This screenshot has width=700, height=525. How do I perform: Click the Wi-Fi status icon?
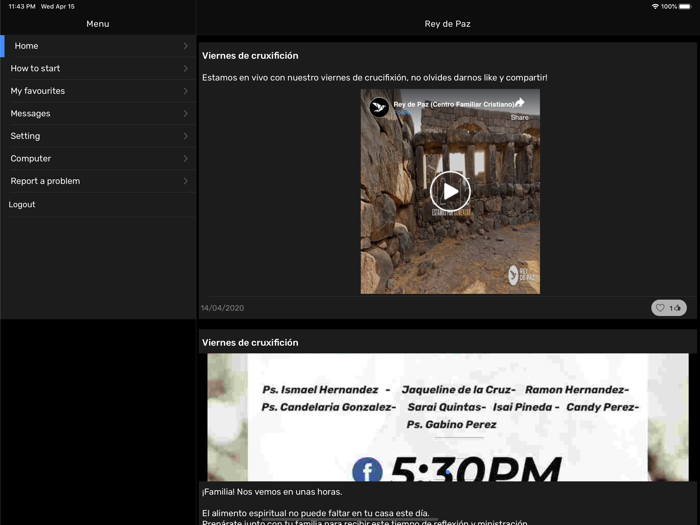click(655, 7)
